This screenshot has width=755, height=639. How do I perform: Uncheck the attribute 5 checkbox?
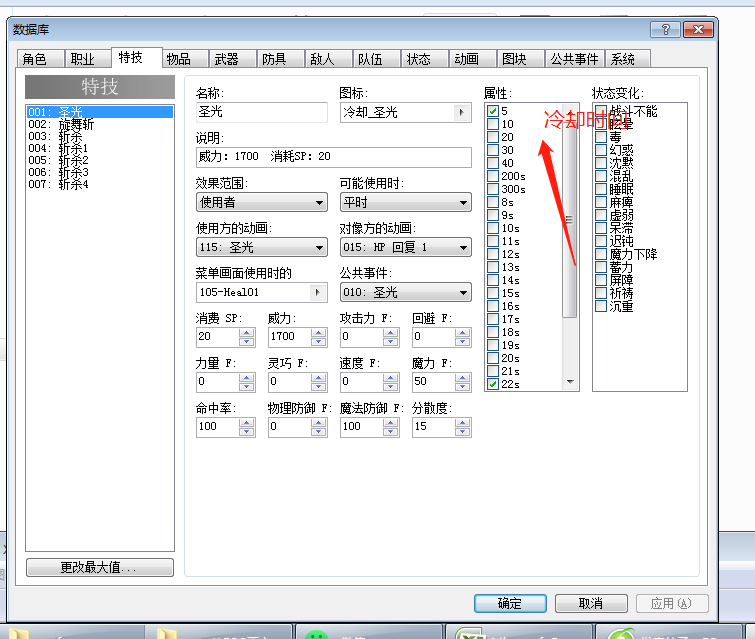pos(493,111)
